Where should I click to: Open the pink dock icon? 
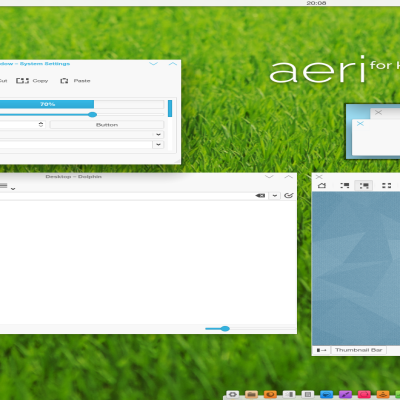[x=364, y=395]
